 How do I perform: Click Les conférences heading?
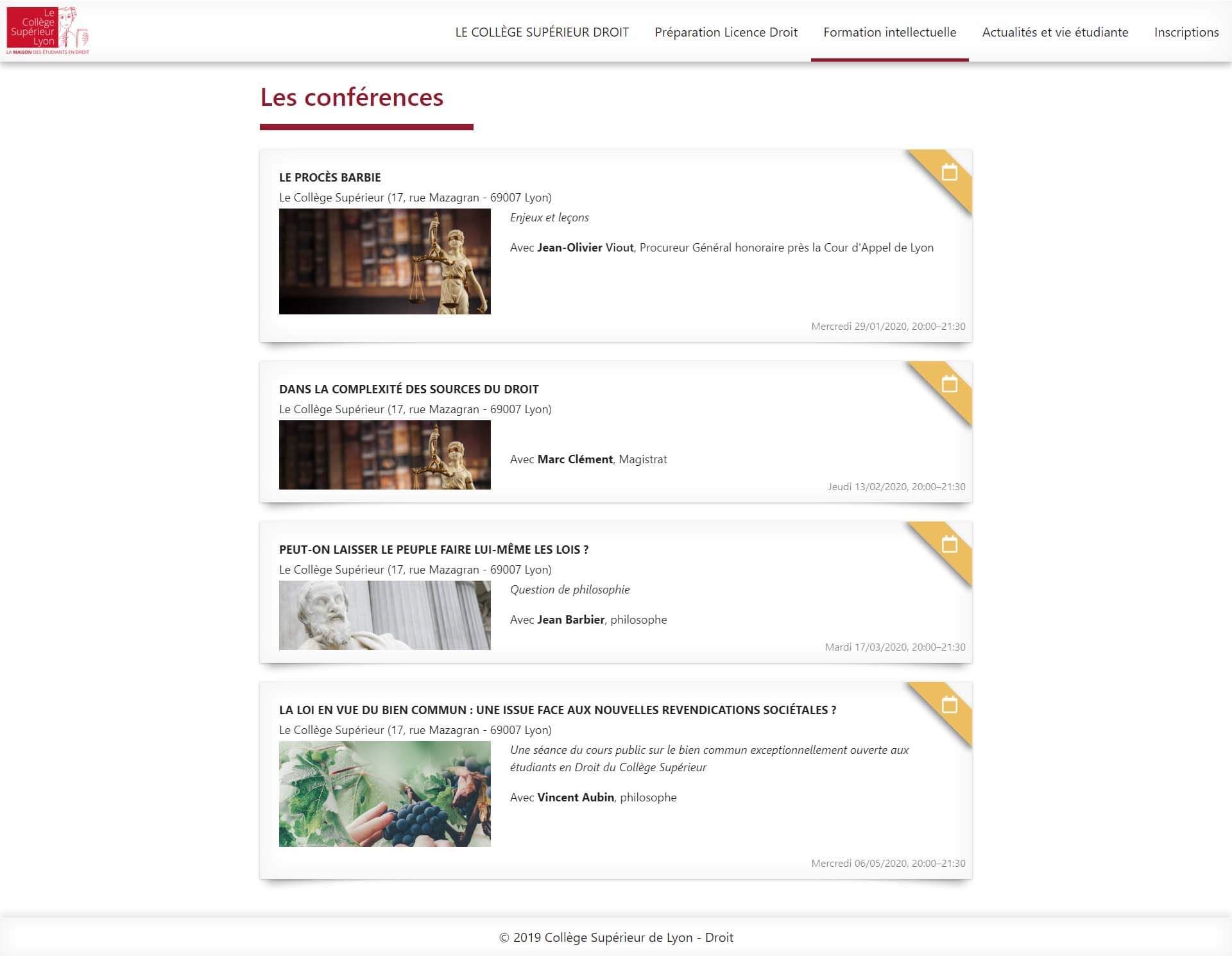pos(352,98)
